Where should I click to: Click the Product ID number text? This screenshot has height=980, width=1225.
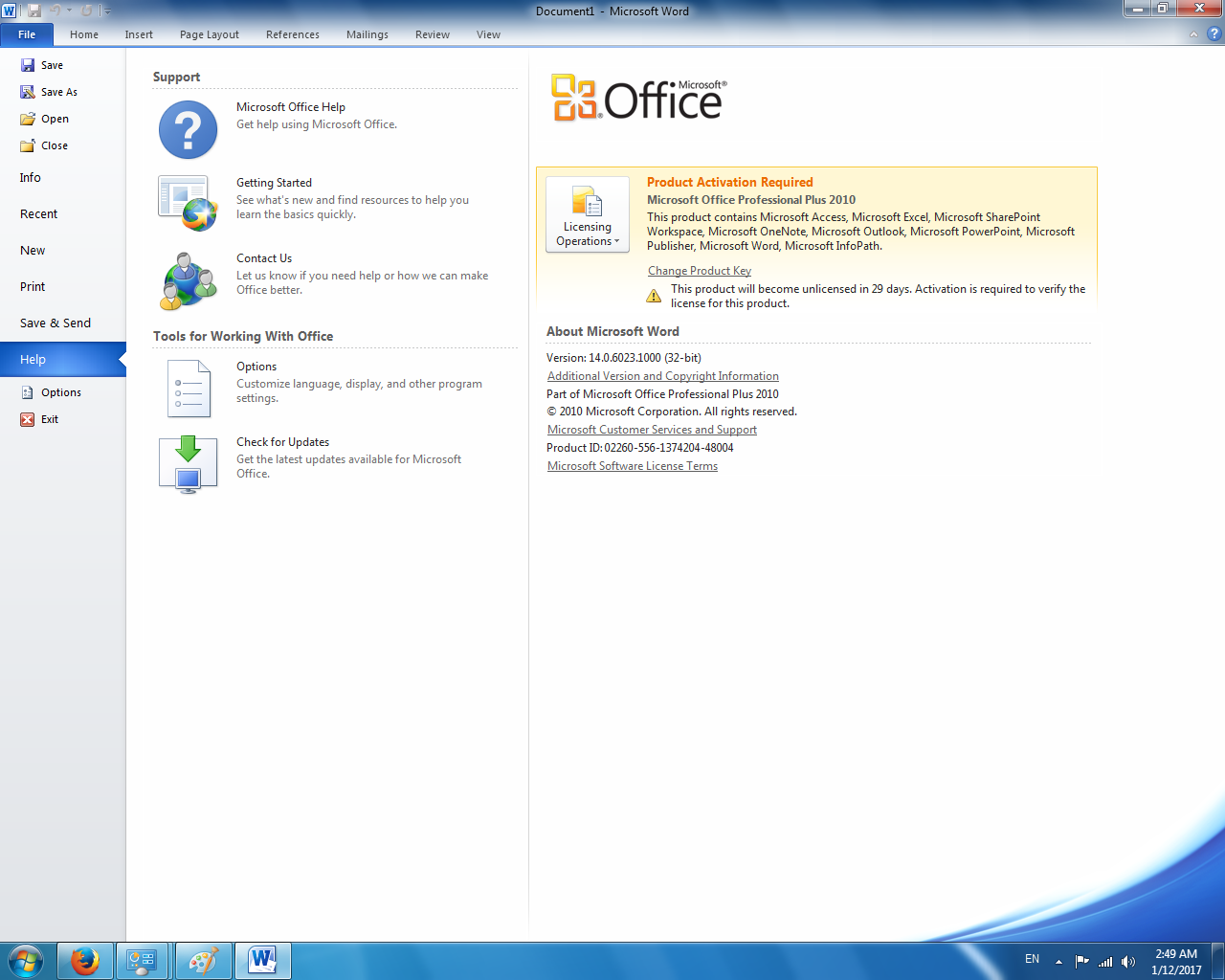click(x=640, y=448)
